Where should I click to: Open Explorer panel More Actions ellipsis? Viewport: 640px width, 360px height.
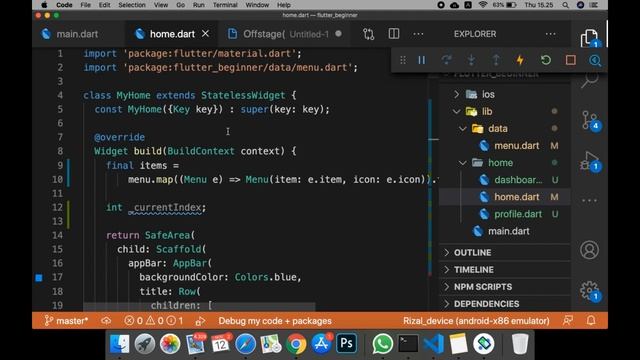pyautogui.click(x=551, y=34)
